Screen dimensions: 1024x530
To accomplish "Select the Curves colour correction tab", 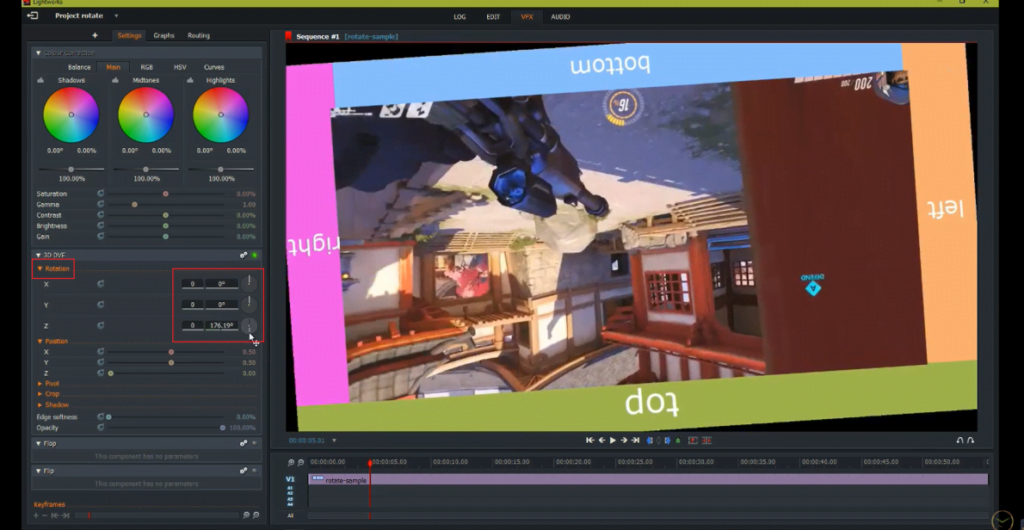I will pyautogui.click(x=214, y=67).
